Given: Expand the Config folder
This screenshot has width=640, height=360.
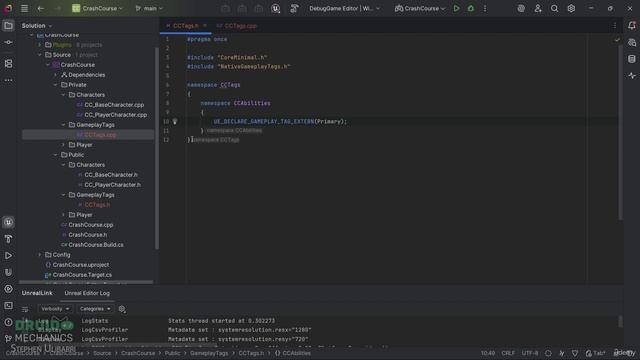Looking at the screenshot, I should [40, 255].
